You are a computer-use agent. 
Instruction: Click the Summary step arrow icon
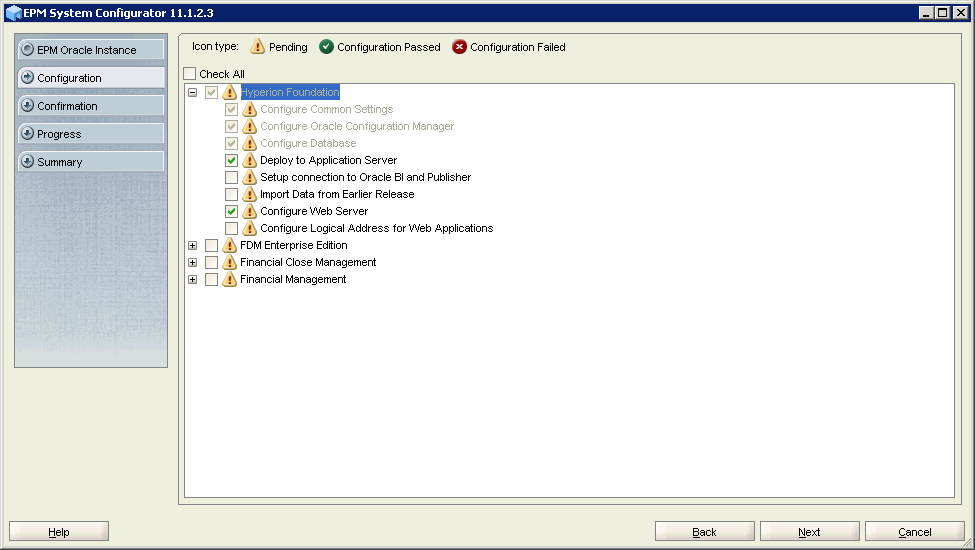coord(27,161)
